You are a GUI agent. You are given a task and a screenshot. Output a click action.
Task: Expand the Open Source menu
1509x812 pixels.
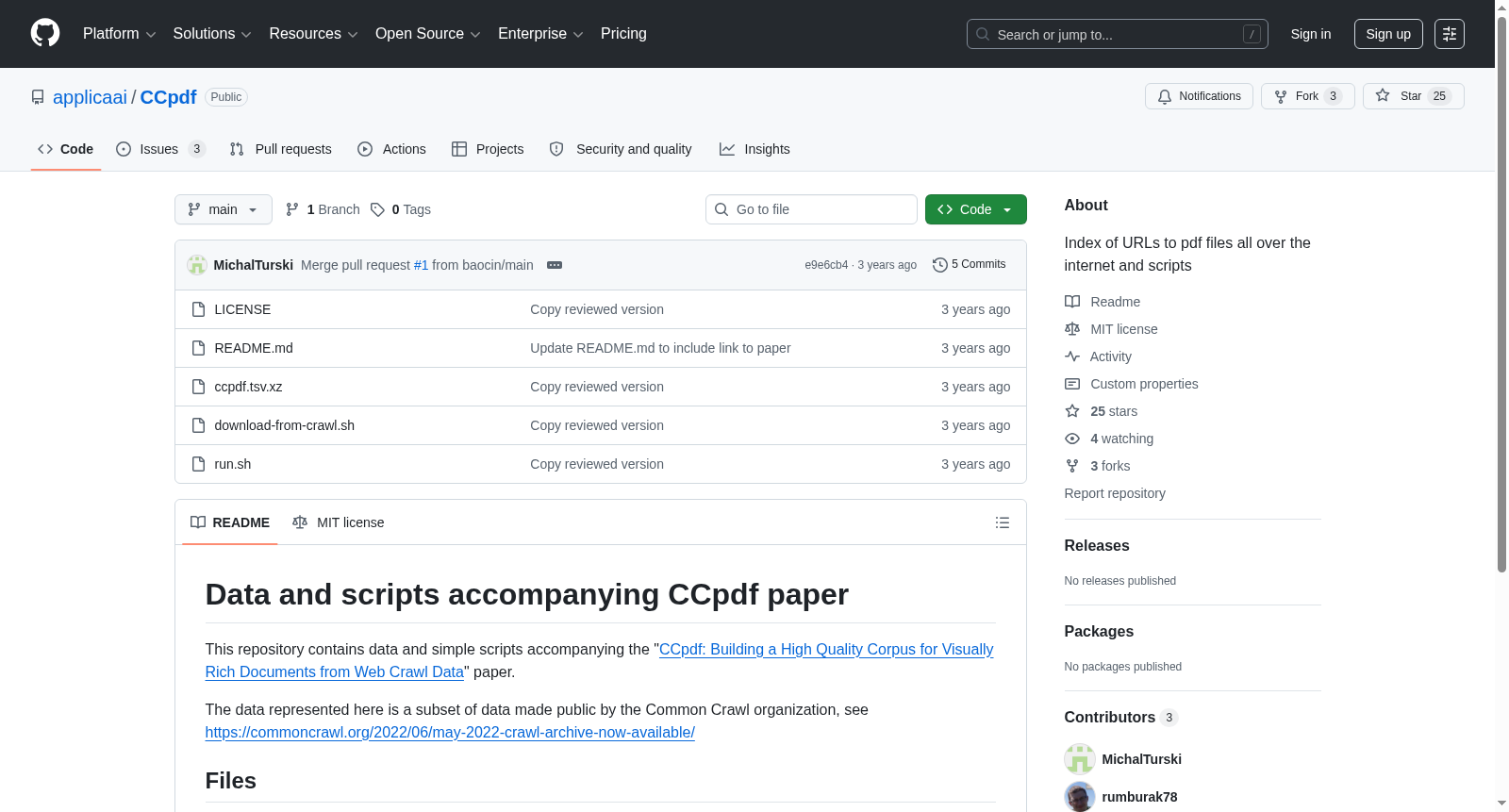(x=428, y=34)
